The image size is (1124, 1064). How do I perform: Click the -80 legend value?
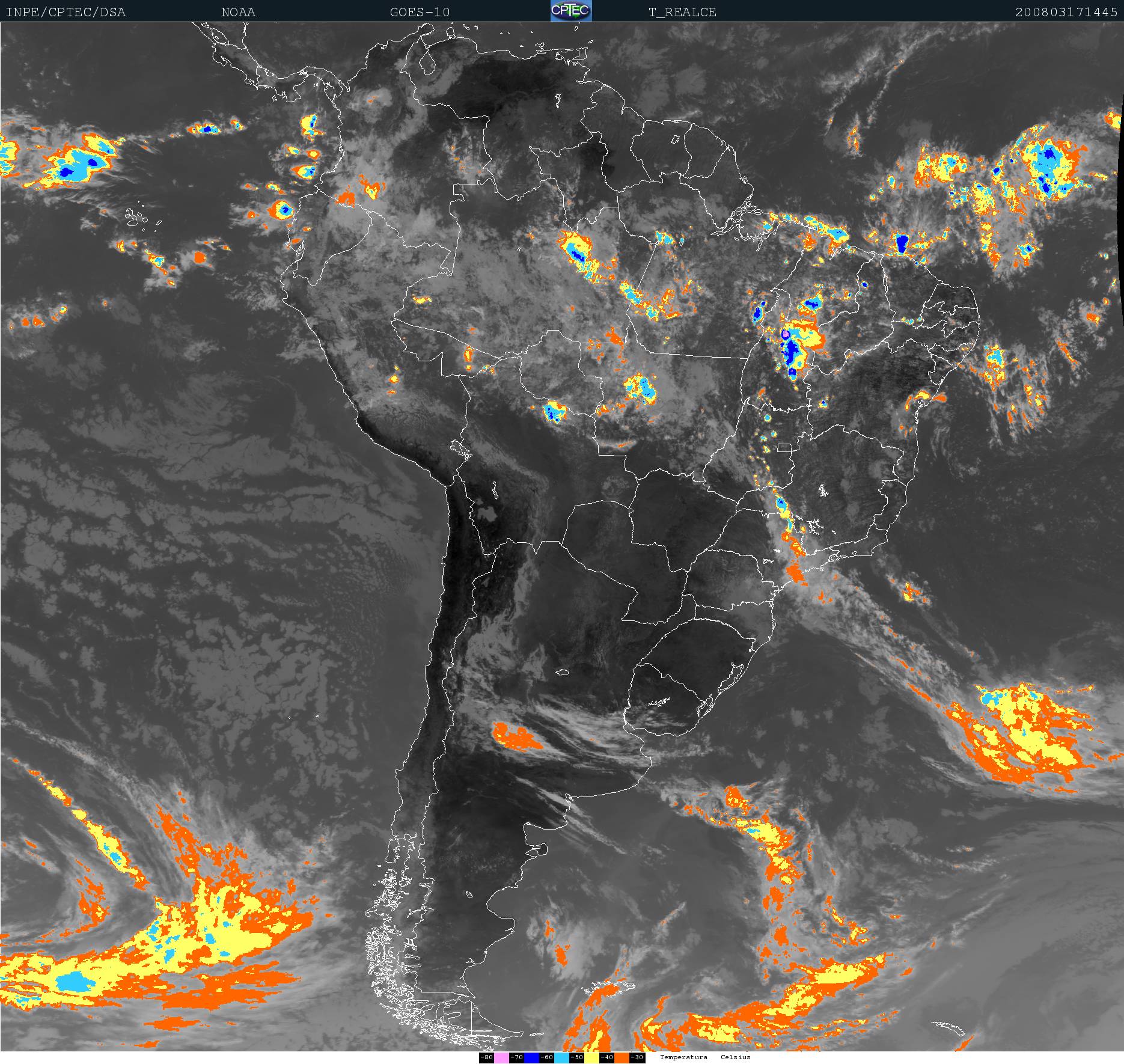pos(487,1057)
